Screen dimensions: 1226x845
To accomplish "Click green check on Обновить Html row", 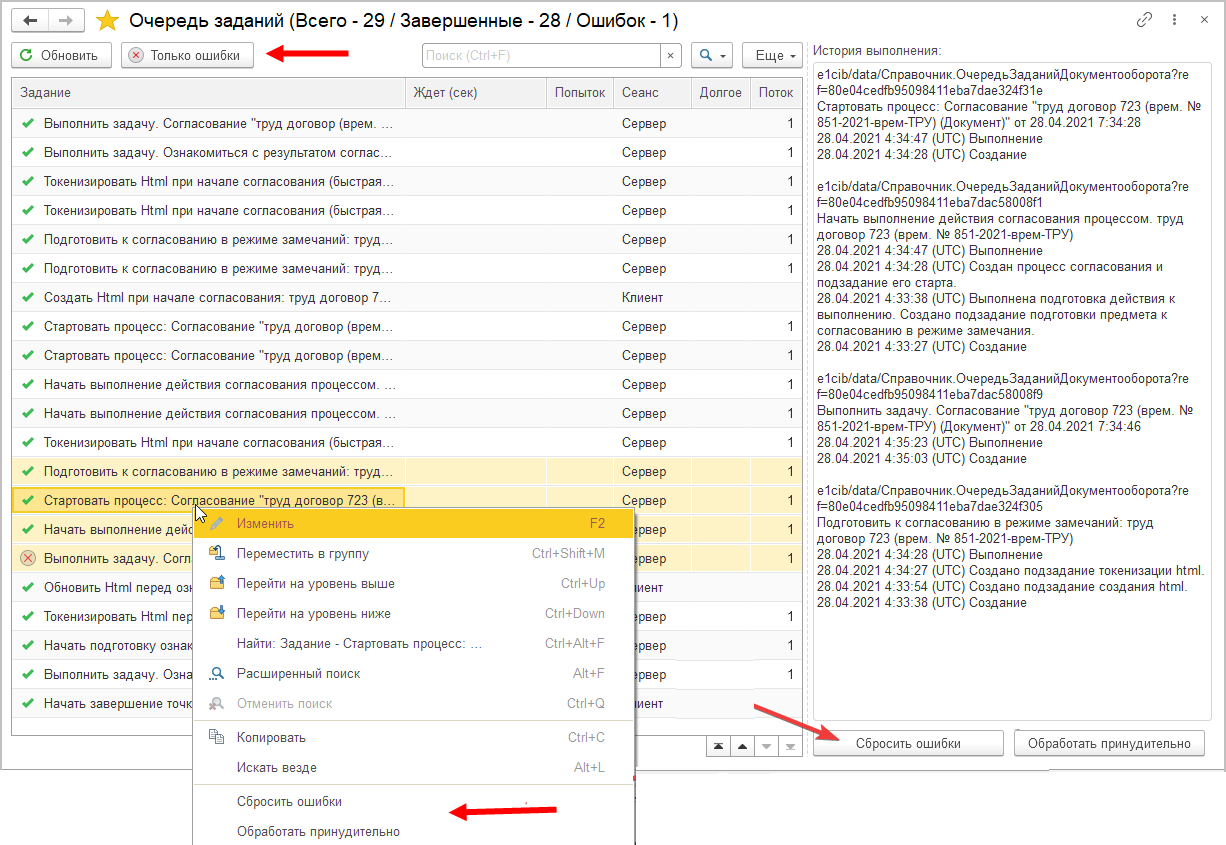I will [x=28, y=587].
